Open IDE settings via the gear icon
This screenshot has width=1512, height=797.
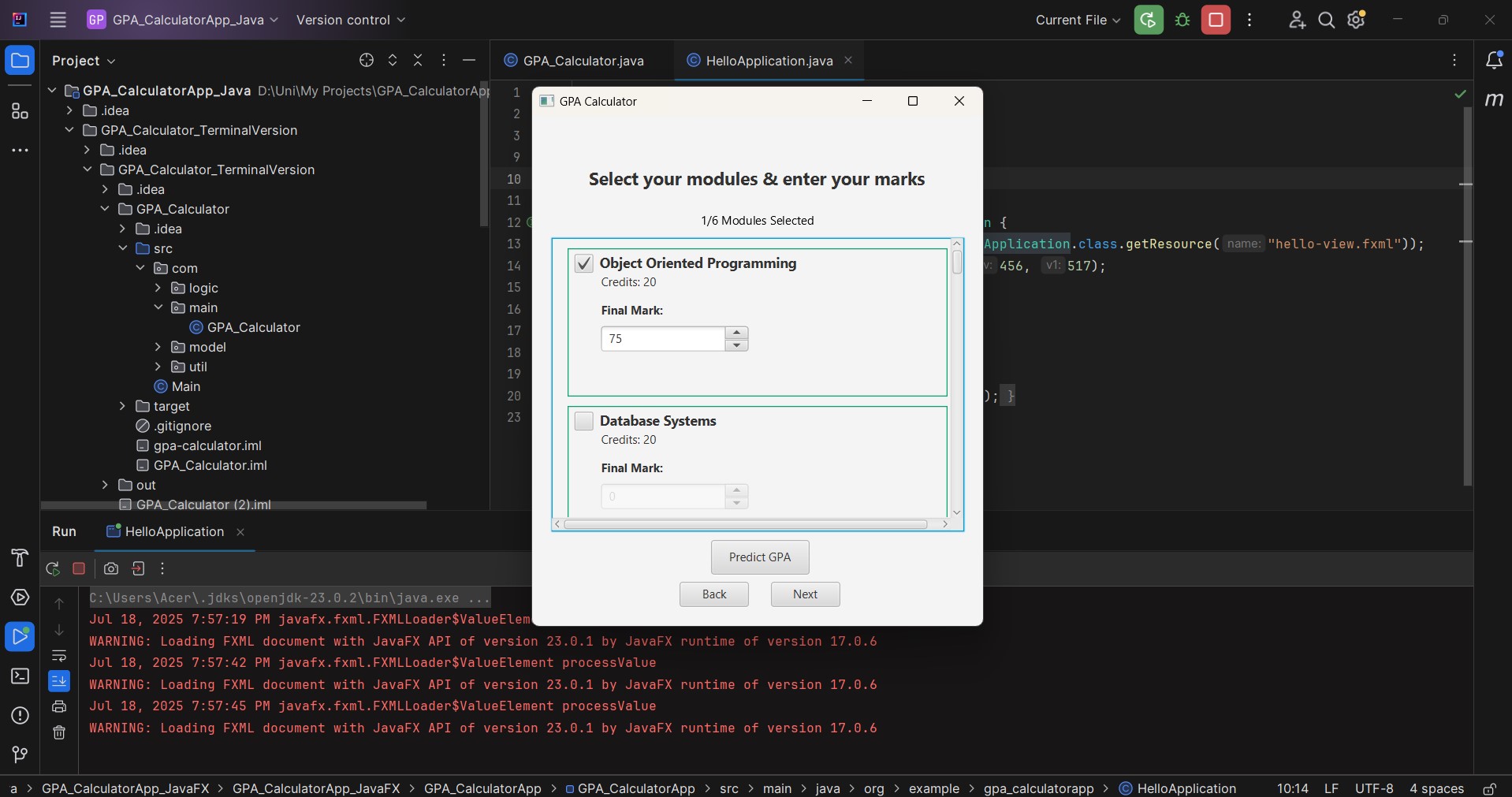tap(1356, 20)
